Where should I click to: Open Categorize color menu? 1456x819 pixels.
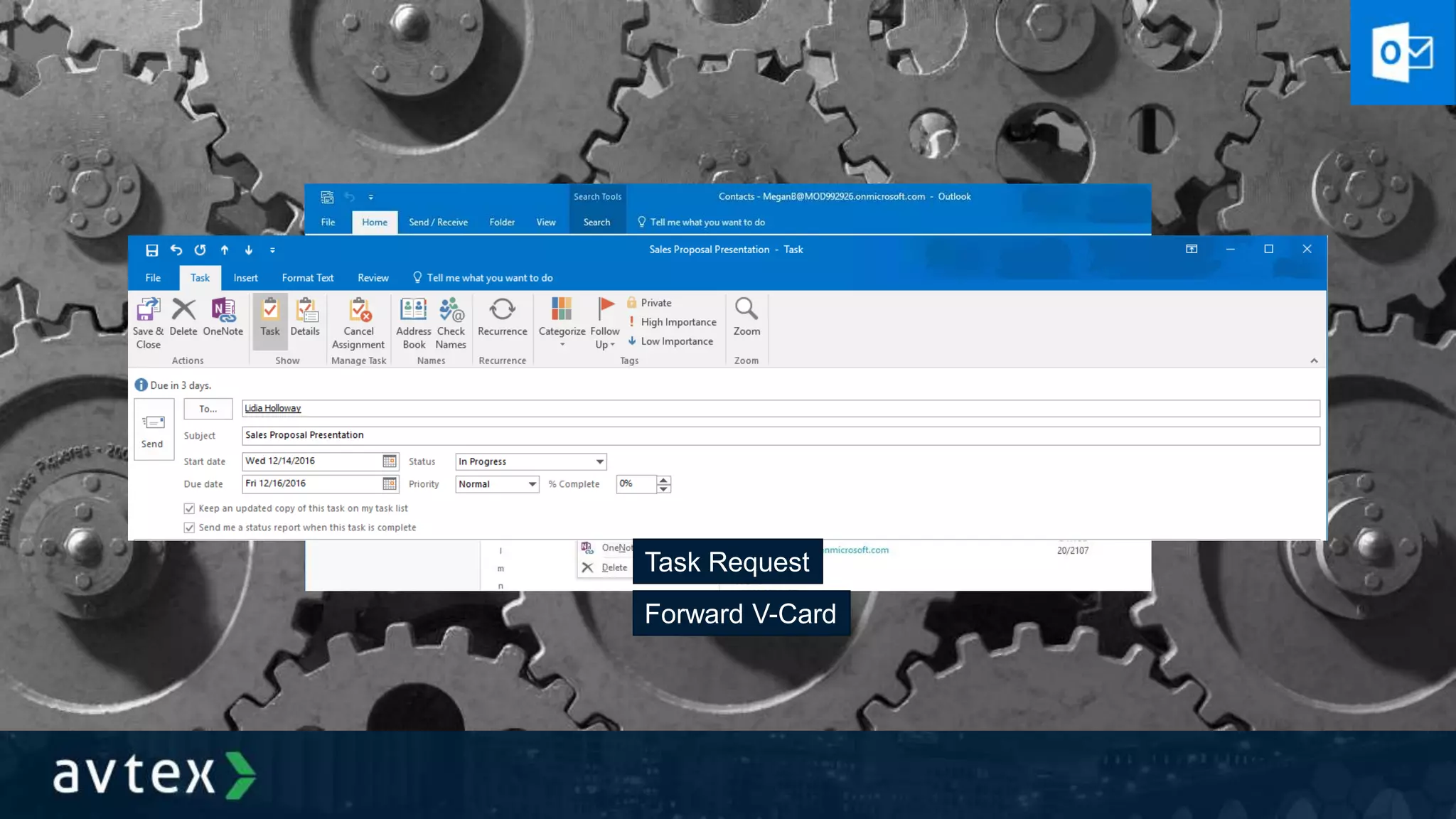pyautogui.click(x=562, y=323)
